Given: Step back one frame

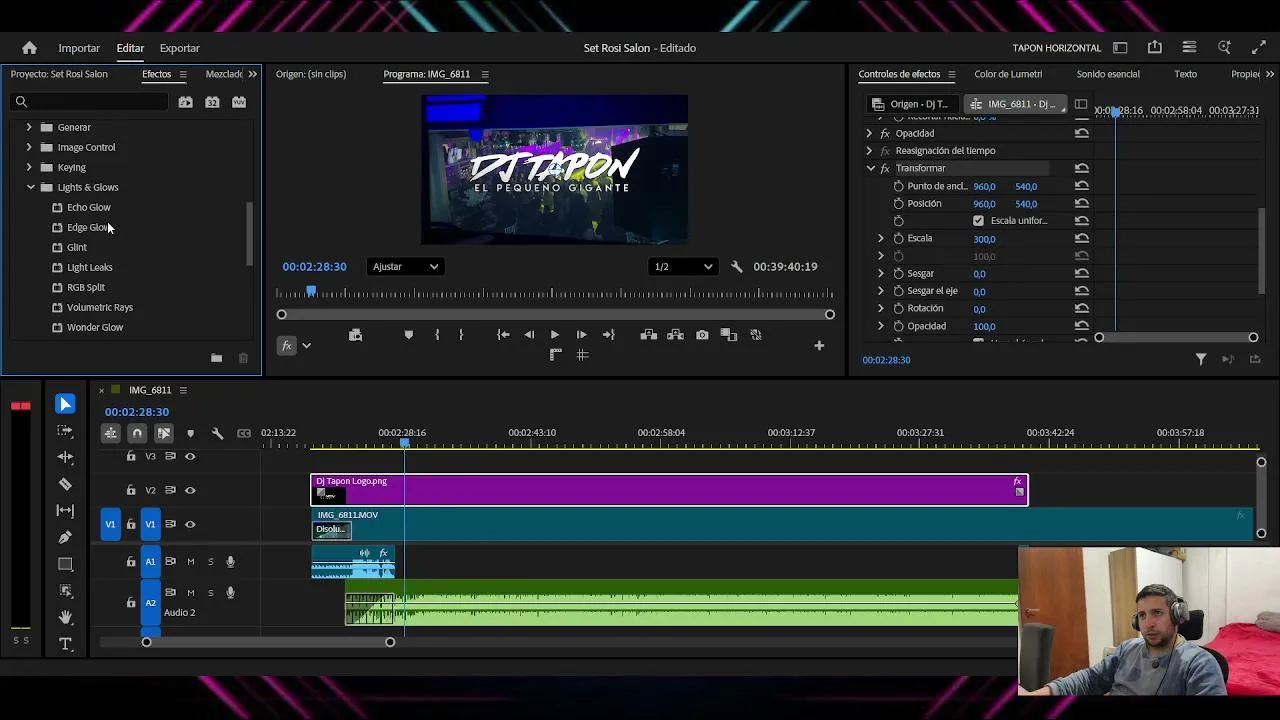Looking at the screenshot, I should coord(529,335).
